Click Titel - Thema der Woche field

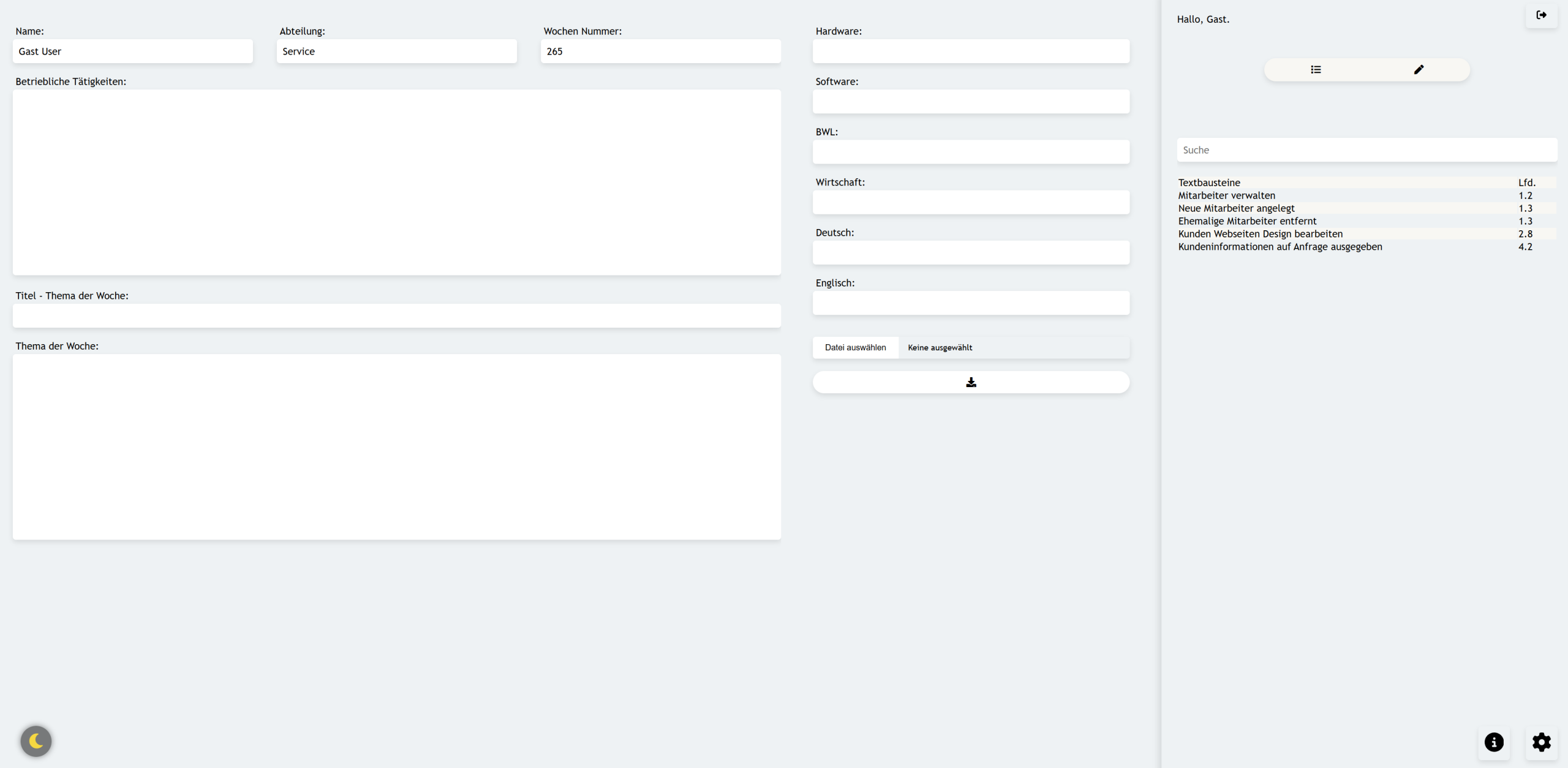396,316
